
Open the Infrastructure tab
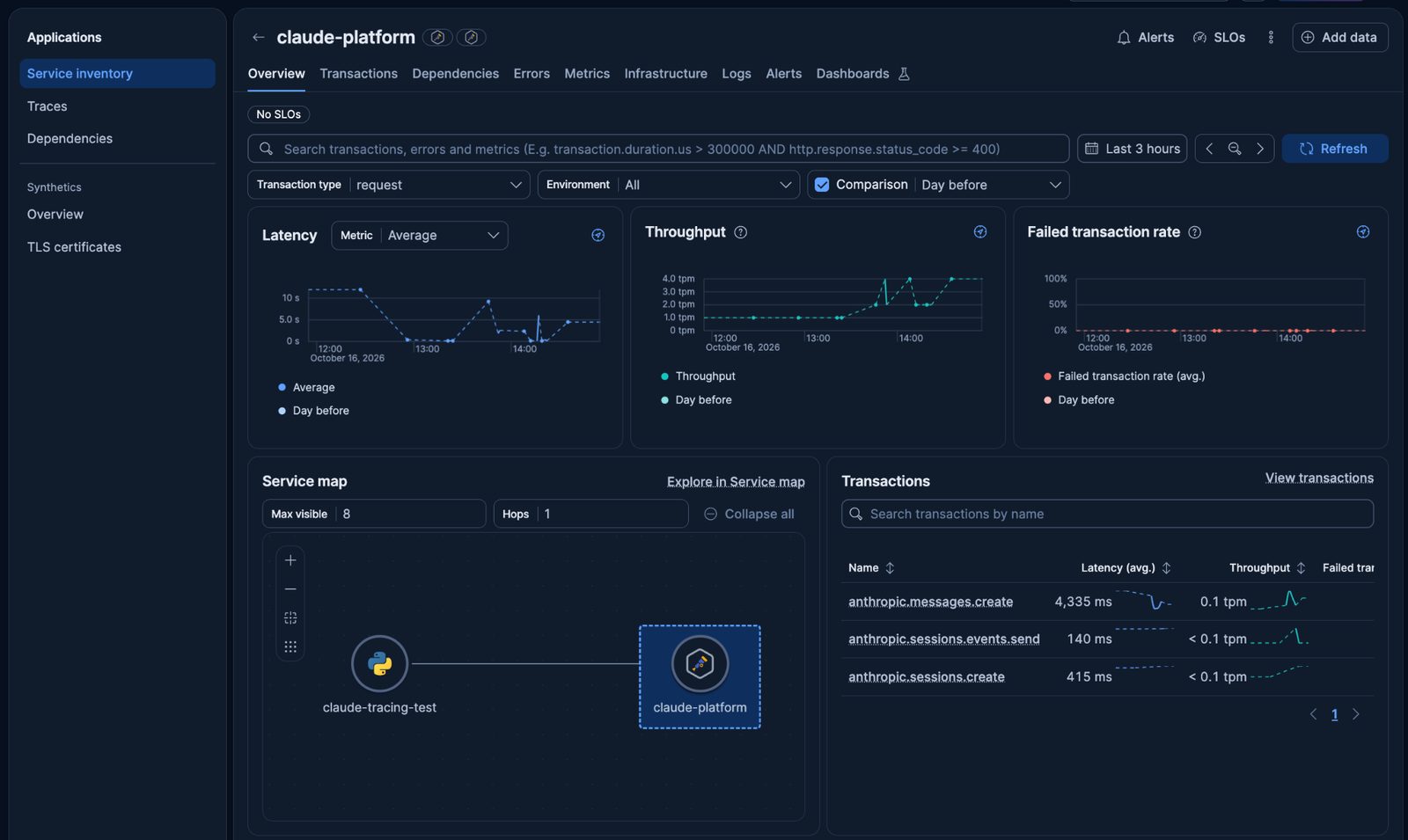pyautogui.click(x=665, y=74)
